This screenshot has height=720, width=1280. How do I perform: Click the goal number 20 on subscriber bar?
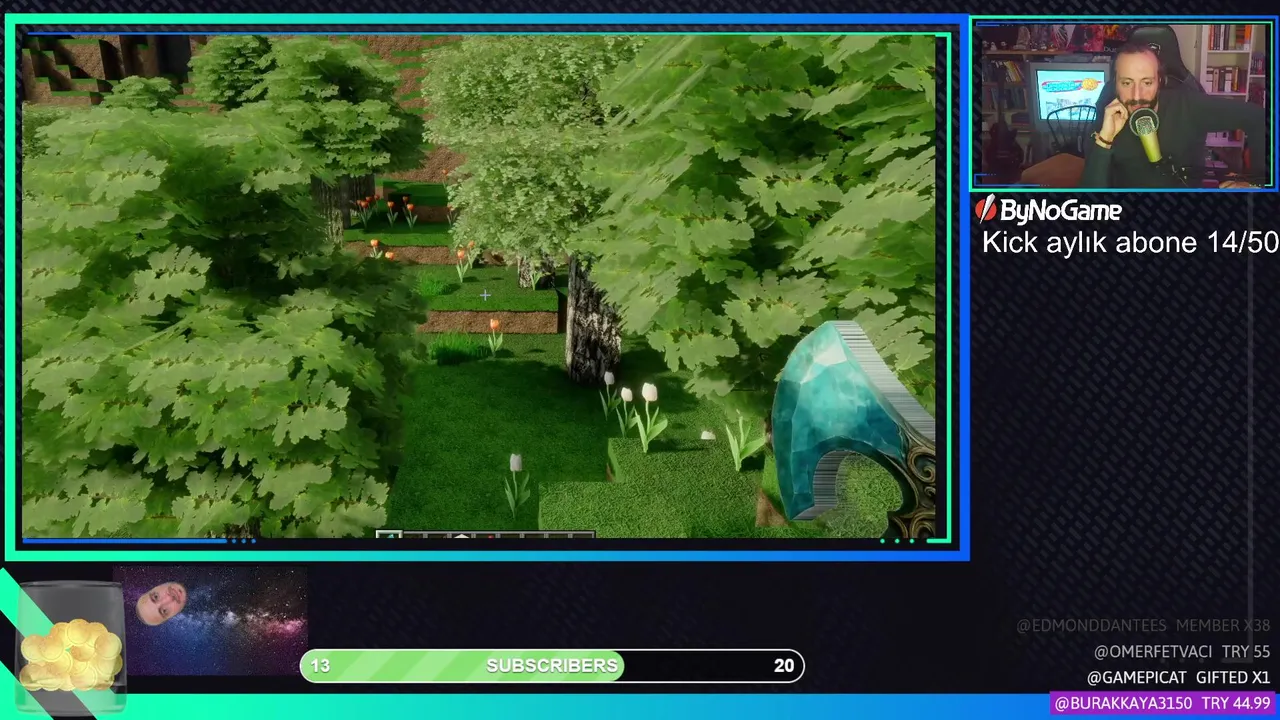pyautogui.click(x=784, y=666)
